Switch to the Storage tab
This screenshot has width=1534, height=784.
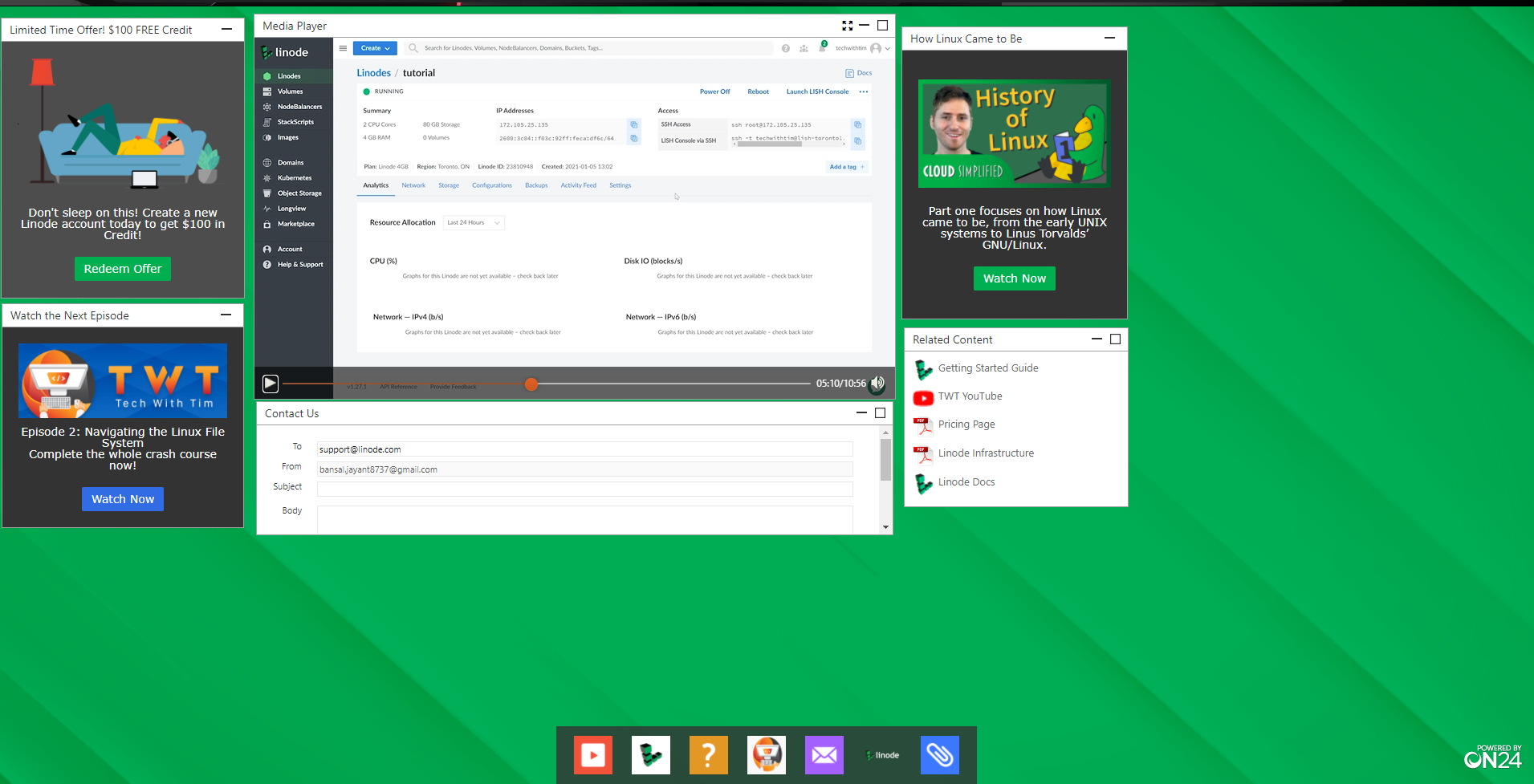point(449,185)
